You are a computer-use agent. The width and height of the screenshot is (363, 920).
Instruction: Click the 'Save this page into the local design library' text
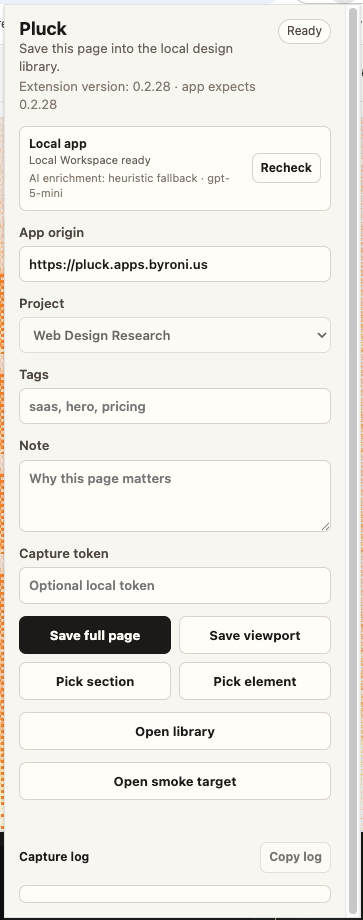coord(126,58)
